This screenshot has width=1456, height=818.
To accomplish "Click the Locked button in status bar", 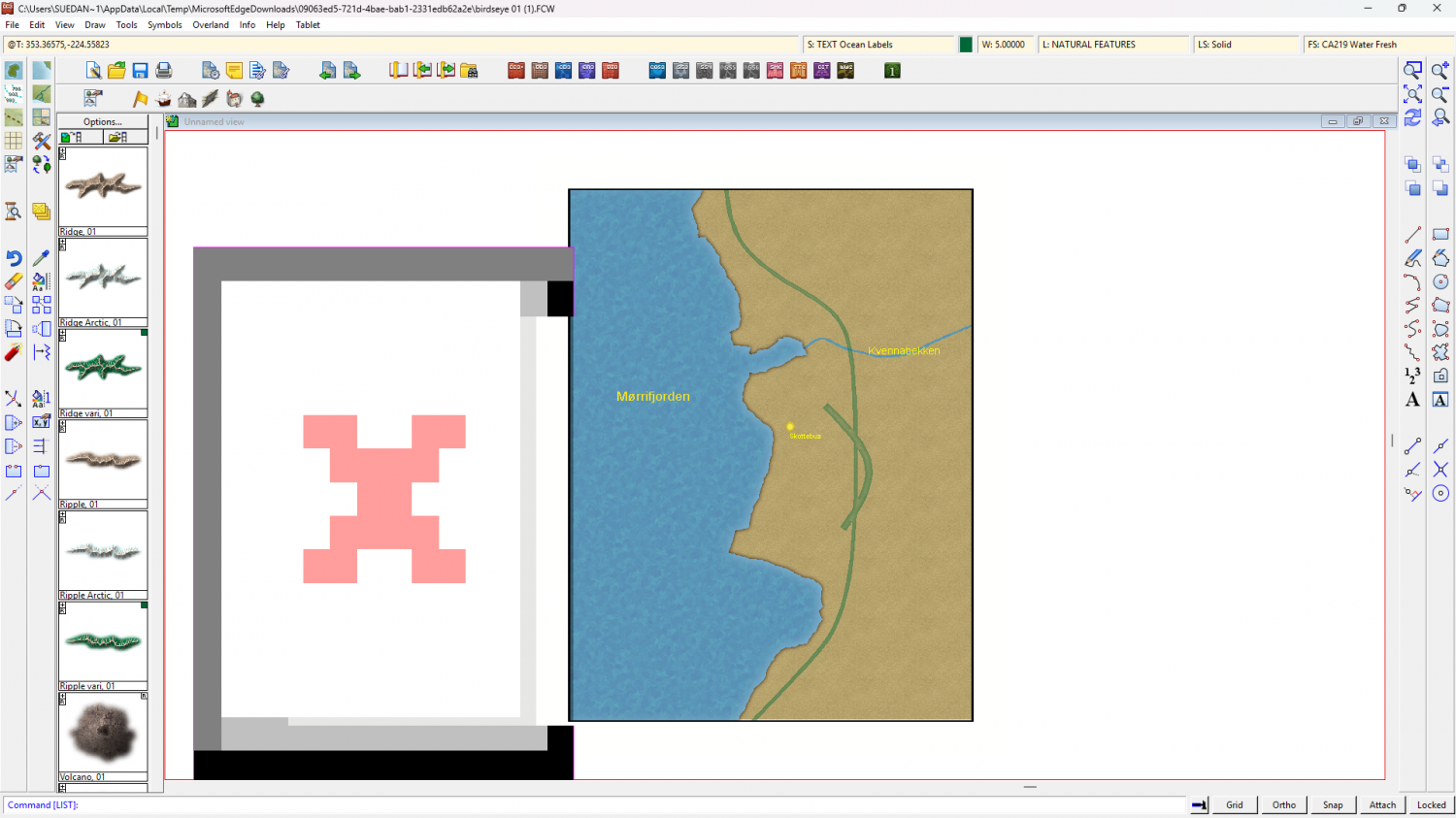I will pos(1431,804).
